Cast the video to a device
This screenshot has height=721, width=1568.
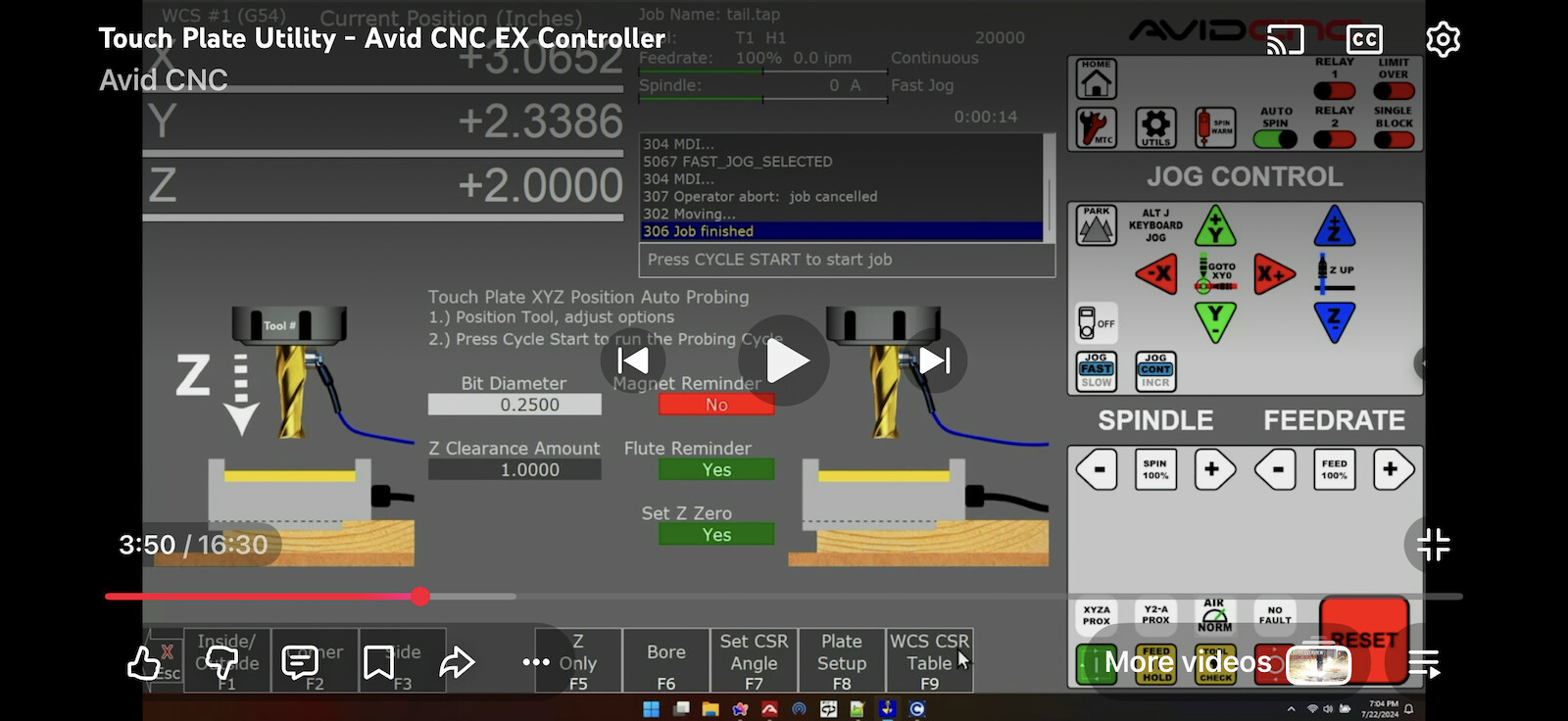pos(1285,39)
